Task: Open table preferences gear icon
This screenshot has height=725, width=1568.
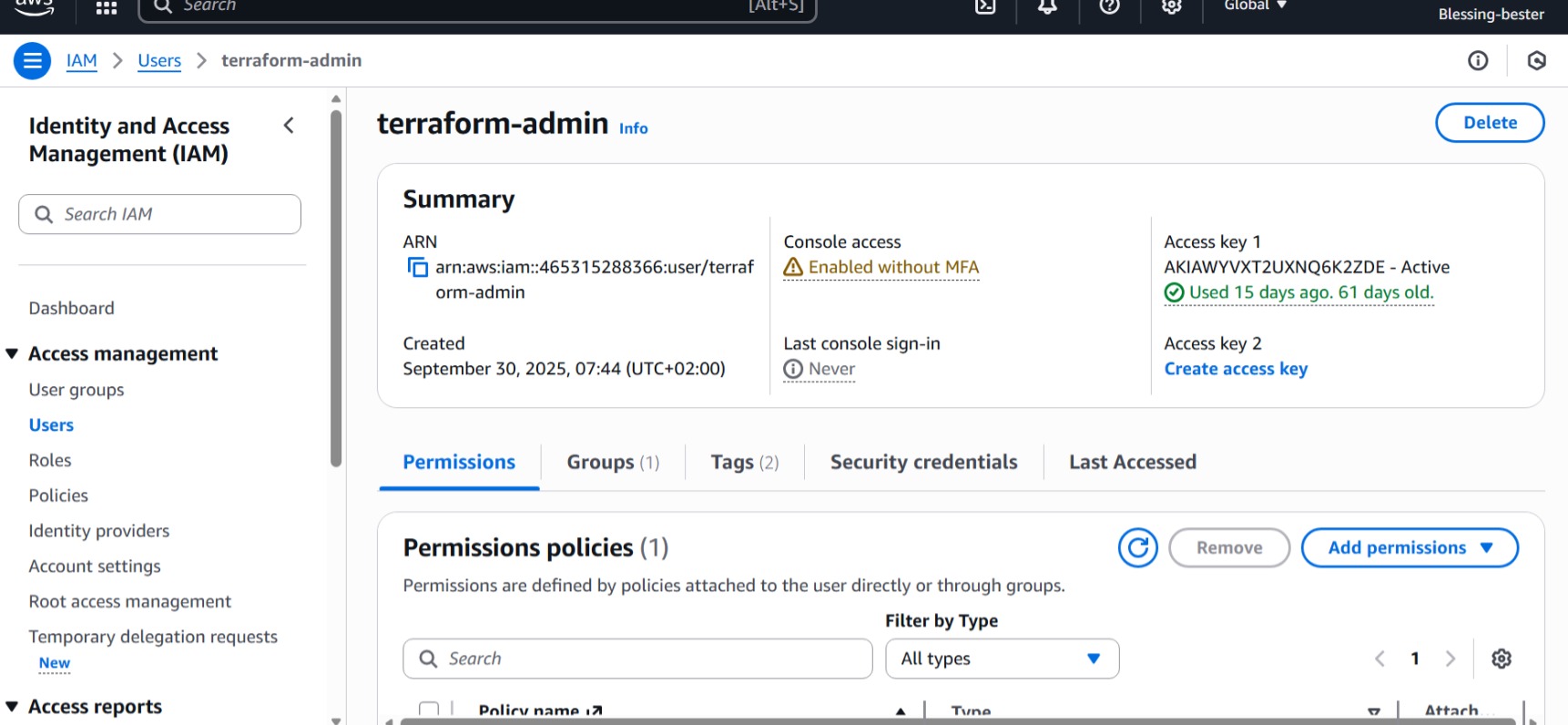Action: pos(1502,659)
